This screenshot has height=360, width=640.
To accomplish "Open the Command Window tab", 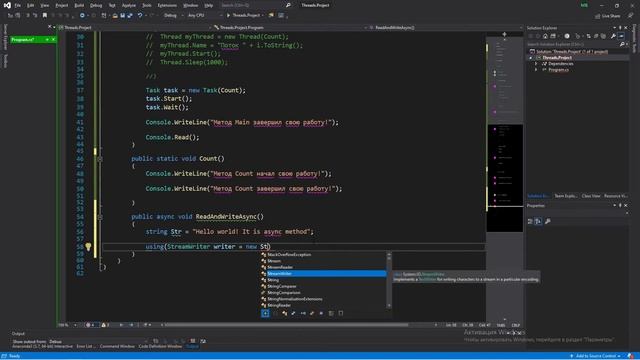I will 117,347.
